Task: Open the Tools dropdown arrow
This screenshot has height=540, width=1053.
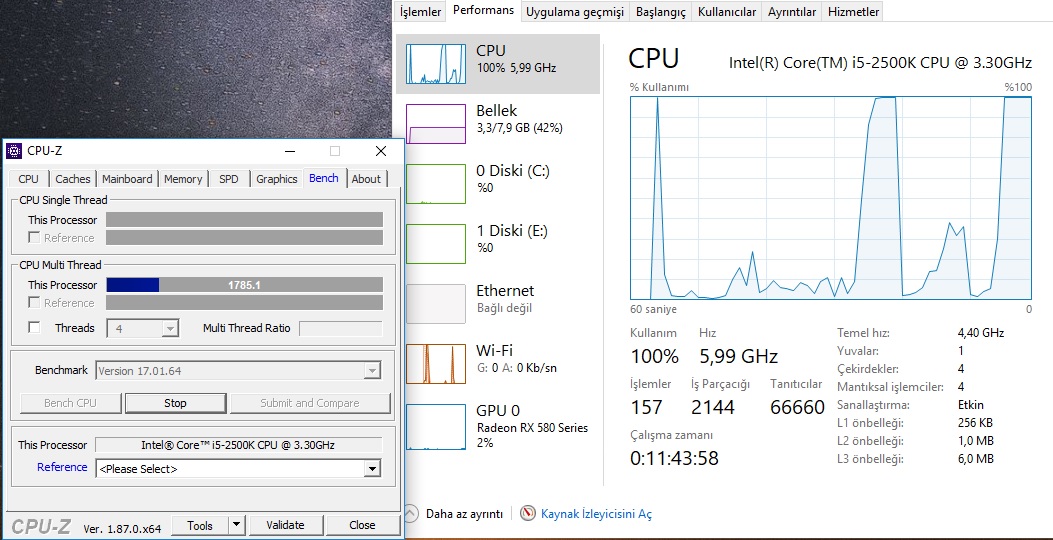Action: [236, 525]
